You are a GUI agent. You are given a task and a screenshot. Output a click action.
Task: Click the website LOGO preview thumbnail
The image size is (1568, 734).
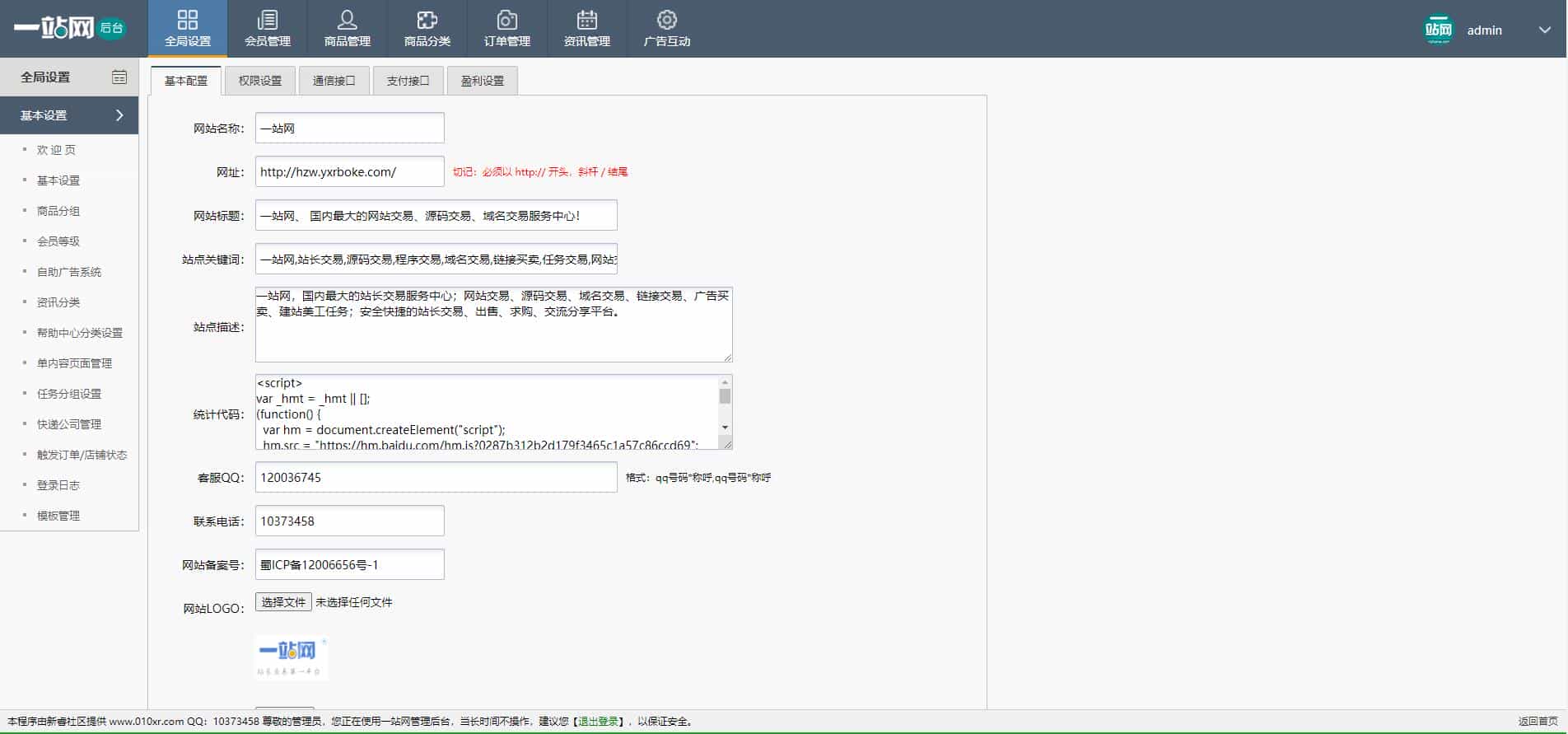point(292,657)
